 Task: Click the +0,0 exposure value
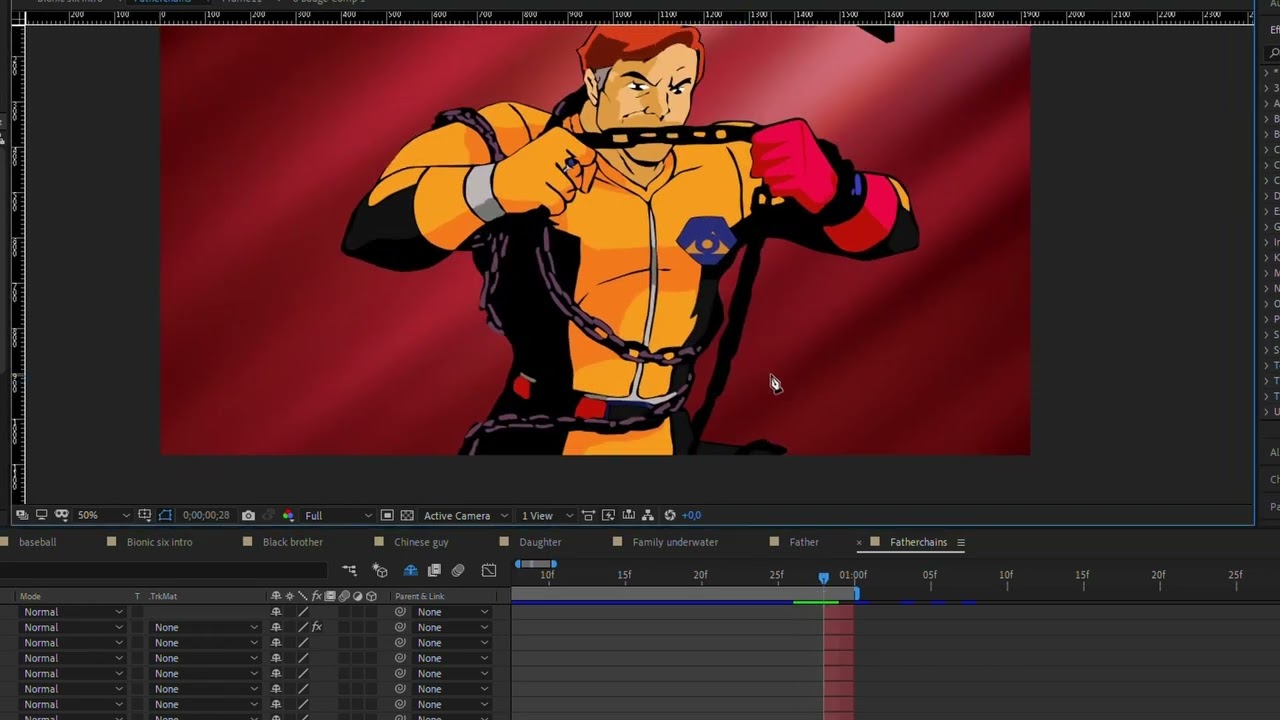click(691, 515)
